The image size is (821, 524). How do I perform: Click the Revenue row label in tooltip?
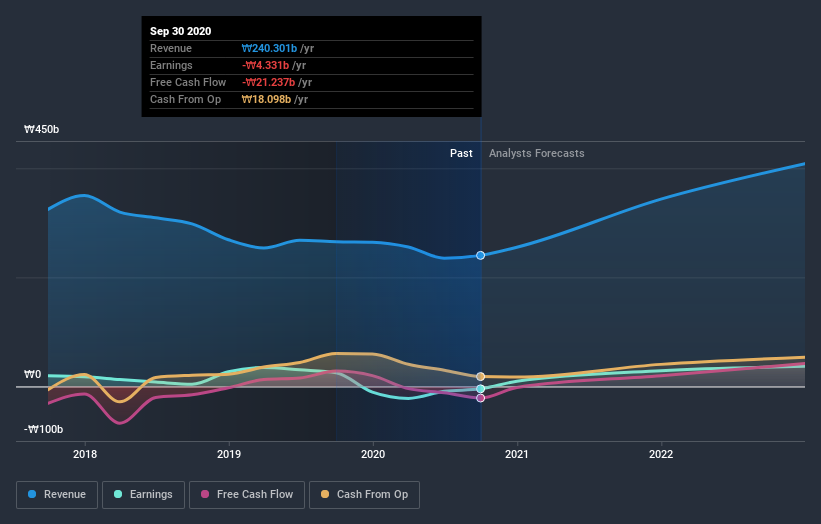(171, 48)
